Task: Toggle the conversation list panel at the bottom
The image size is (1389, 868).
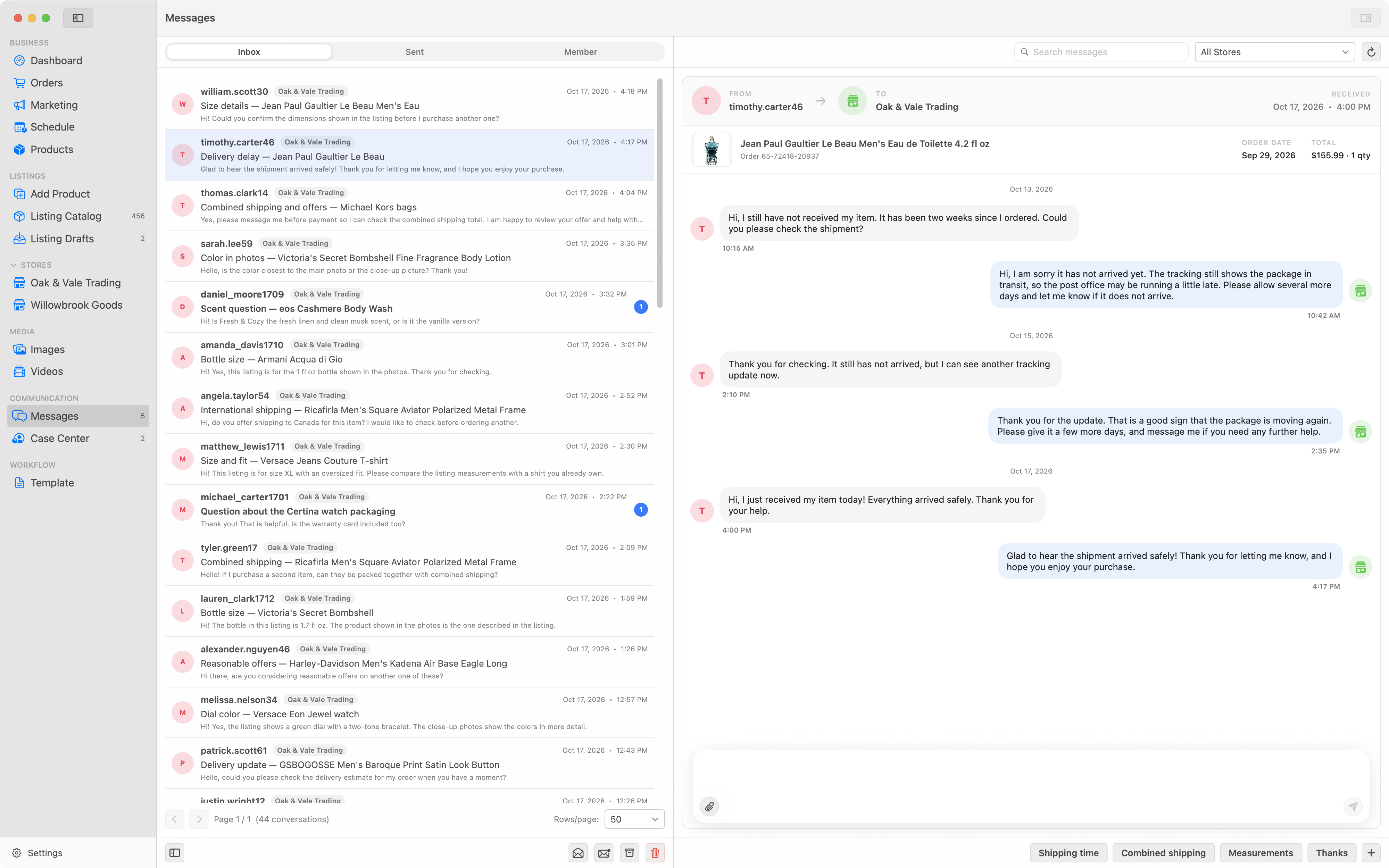Action: 174,852
